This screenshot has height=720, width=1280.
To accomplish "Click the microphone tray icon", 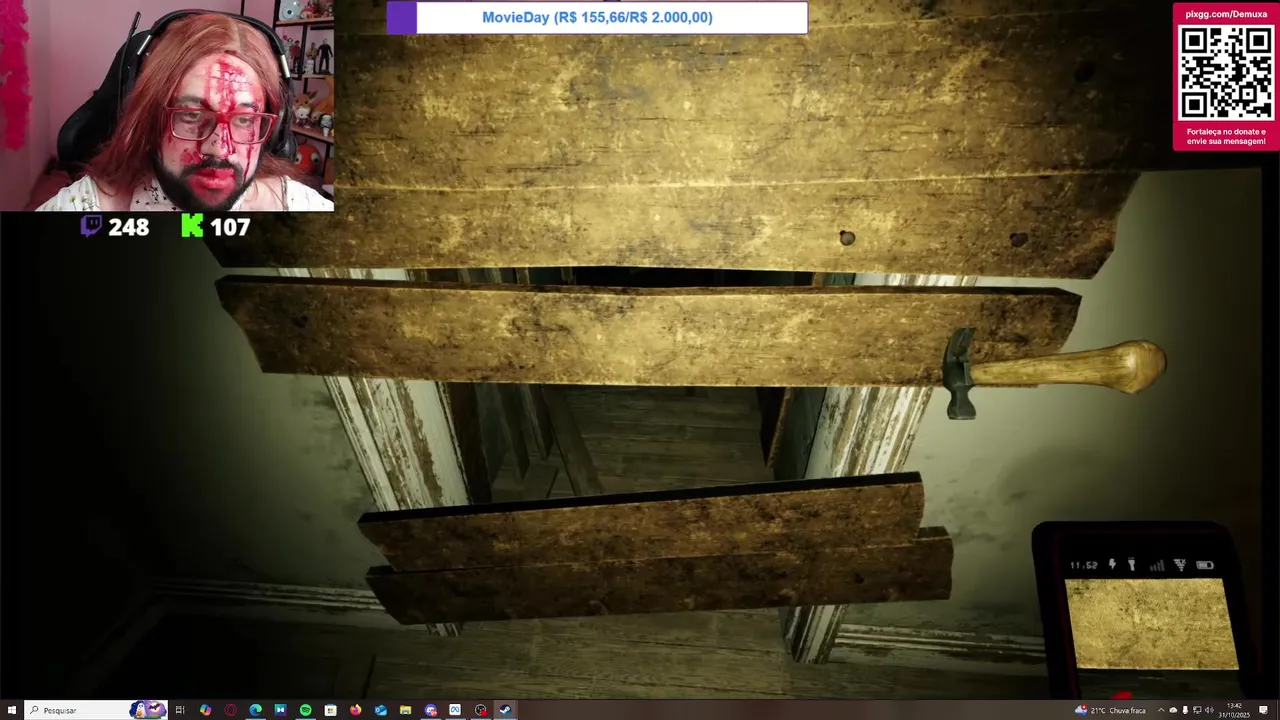I will coord(1185,710).
